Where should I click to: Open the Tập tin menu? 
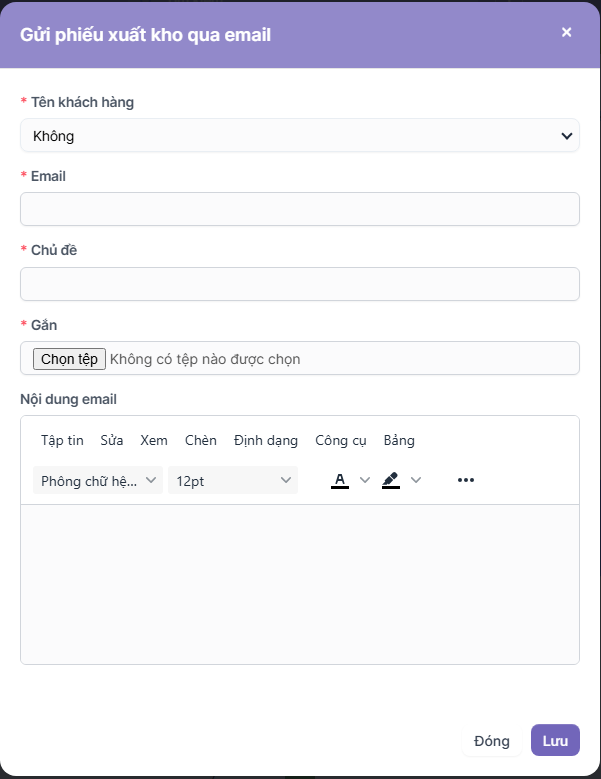(x=62, y=440)
